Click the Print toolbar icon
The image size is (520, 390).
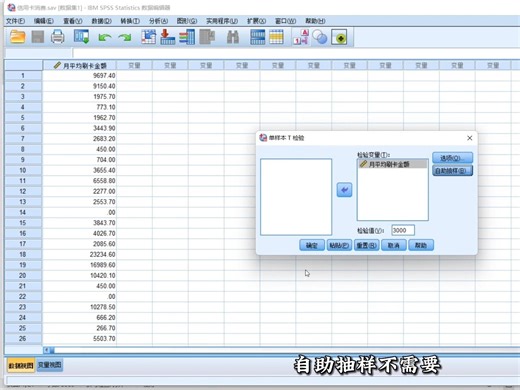click(58, 37)
